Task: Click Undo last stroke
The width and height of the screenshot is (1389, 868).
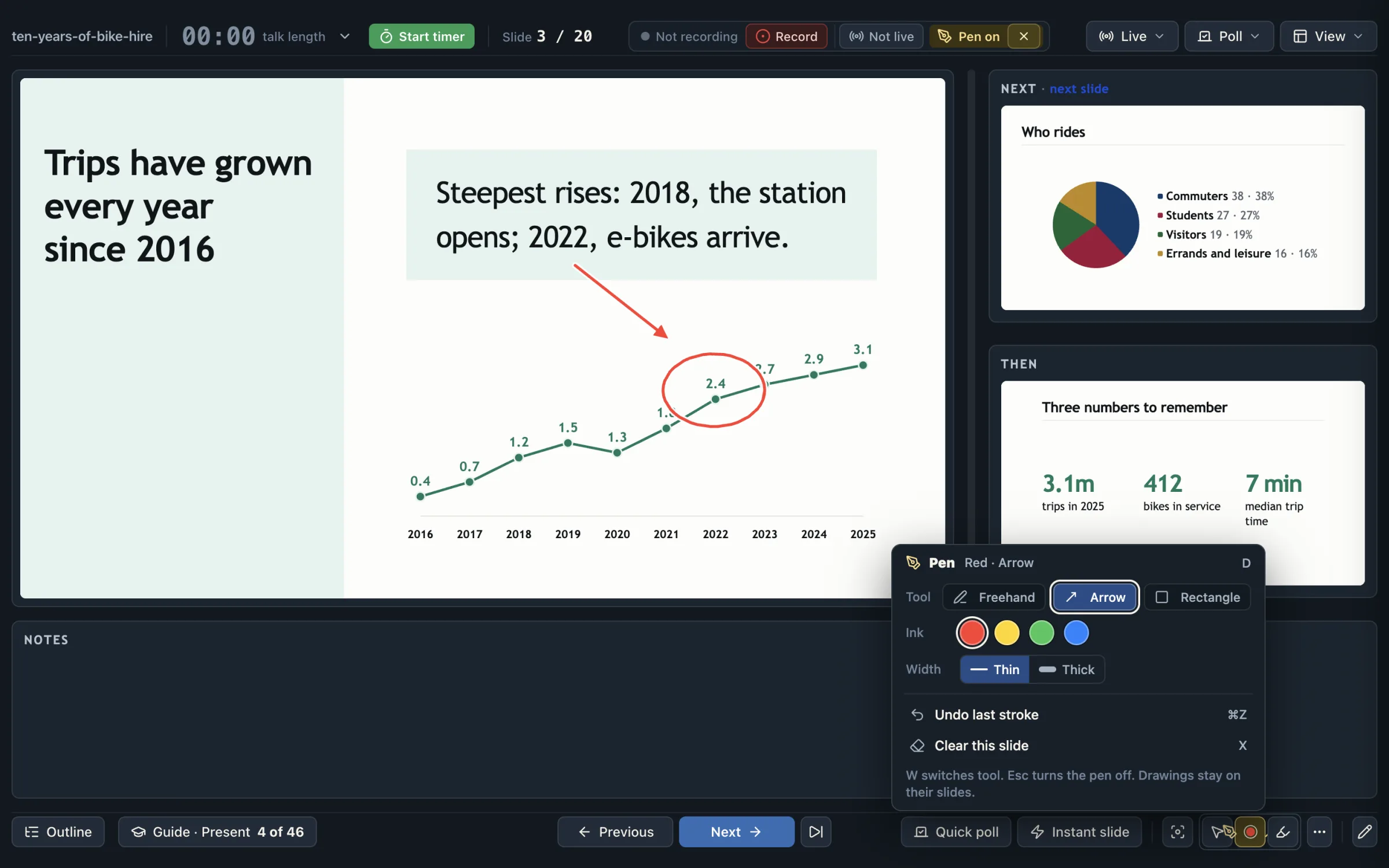Action: 1078,714
